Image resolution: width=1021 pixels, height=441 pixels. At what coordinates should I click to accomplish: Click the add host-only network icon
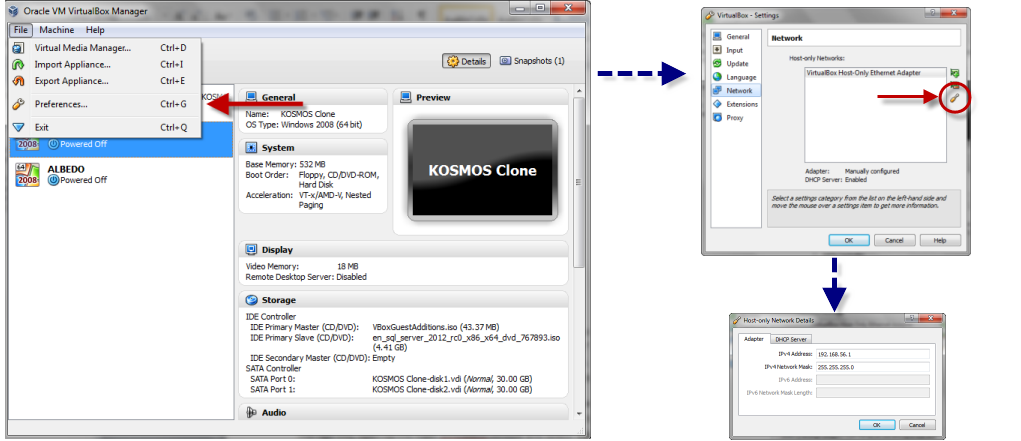click(x=955, y=73)
